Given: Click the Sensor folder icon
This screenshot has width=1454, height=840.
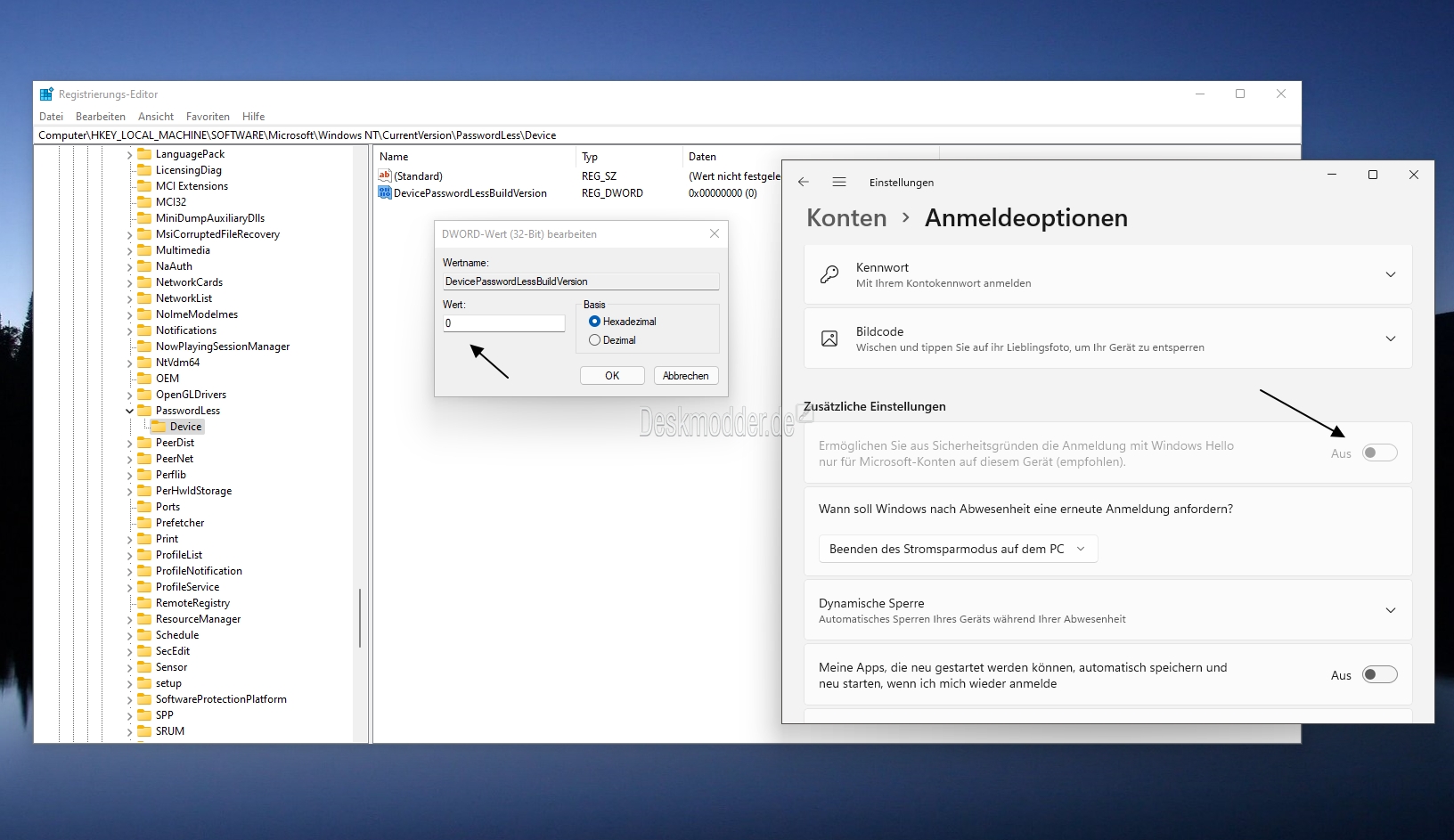Looking at the screenshot, I should pyautogui.click(x=144, y=667).
